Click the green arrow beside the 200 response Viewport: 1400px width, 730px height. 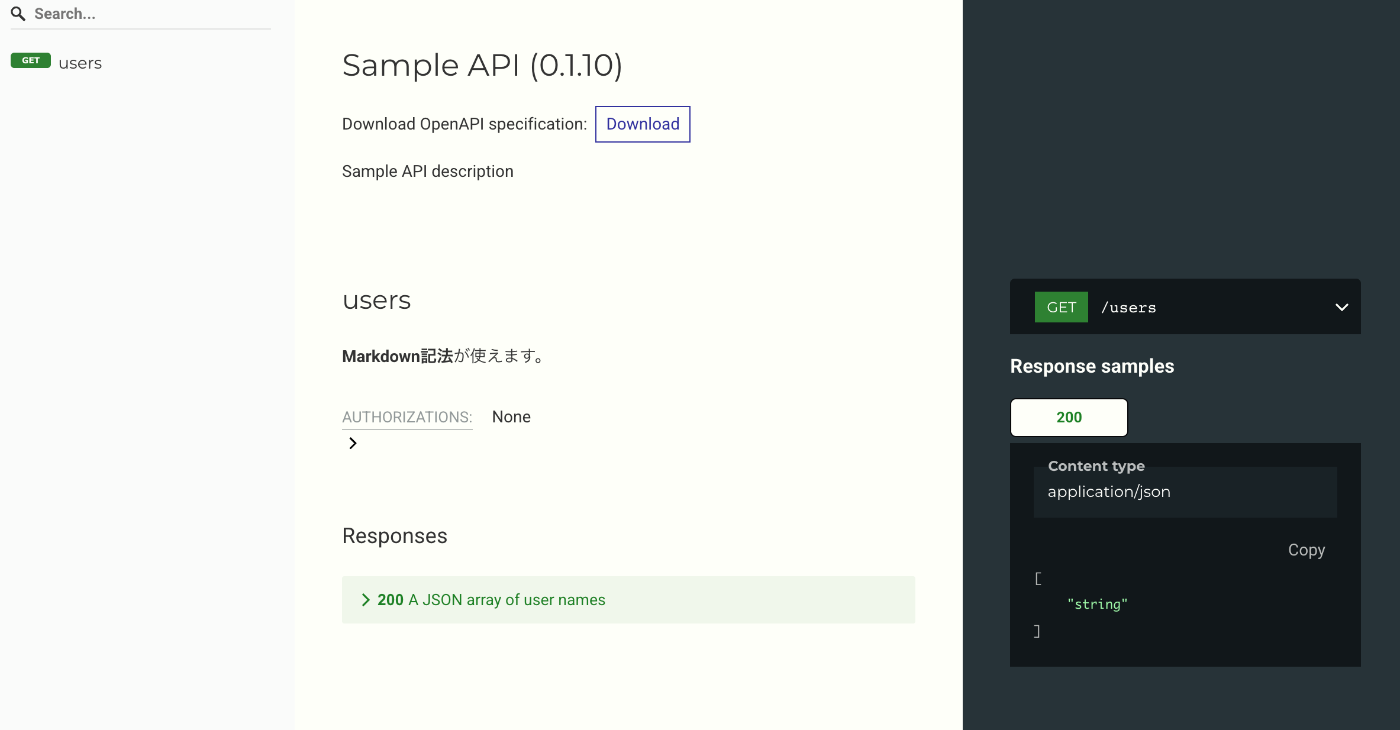(366, 599)
